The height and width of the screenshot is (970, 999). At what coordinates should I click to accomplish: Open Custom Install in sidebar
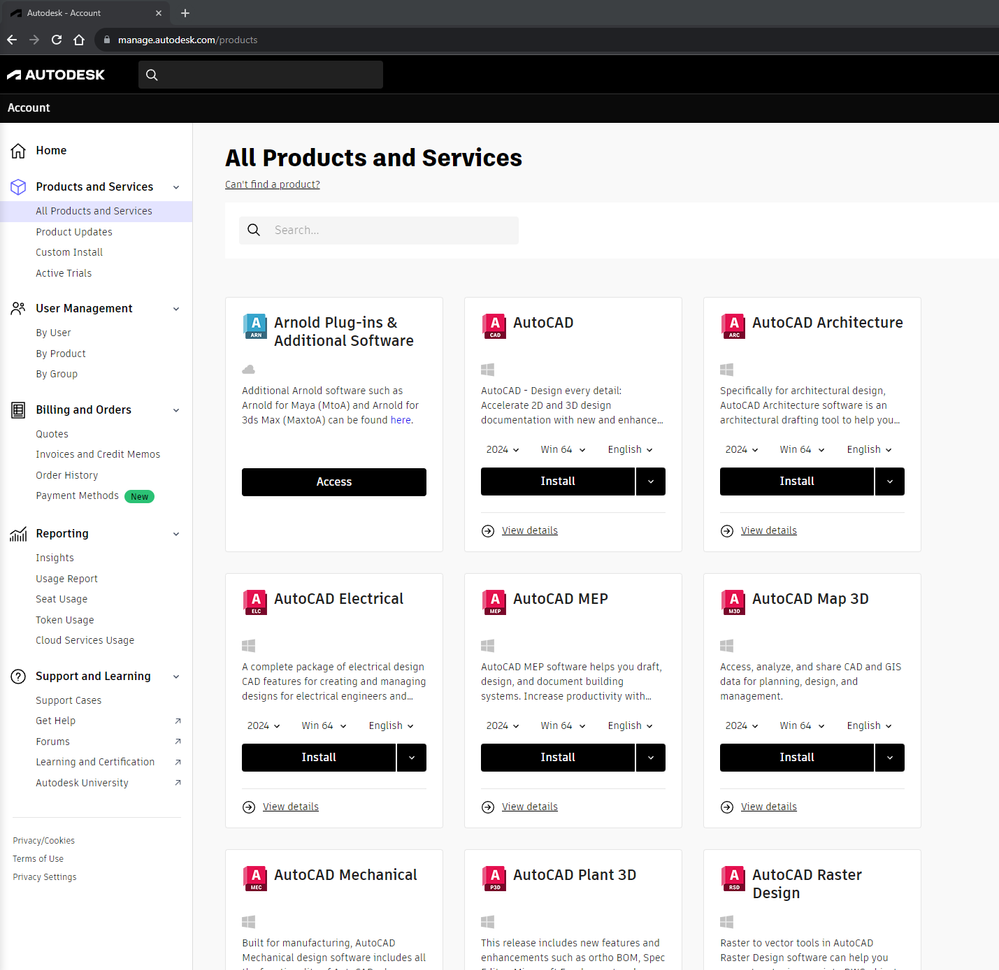pyautogui.click(x=69, y=252)
